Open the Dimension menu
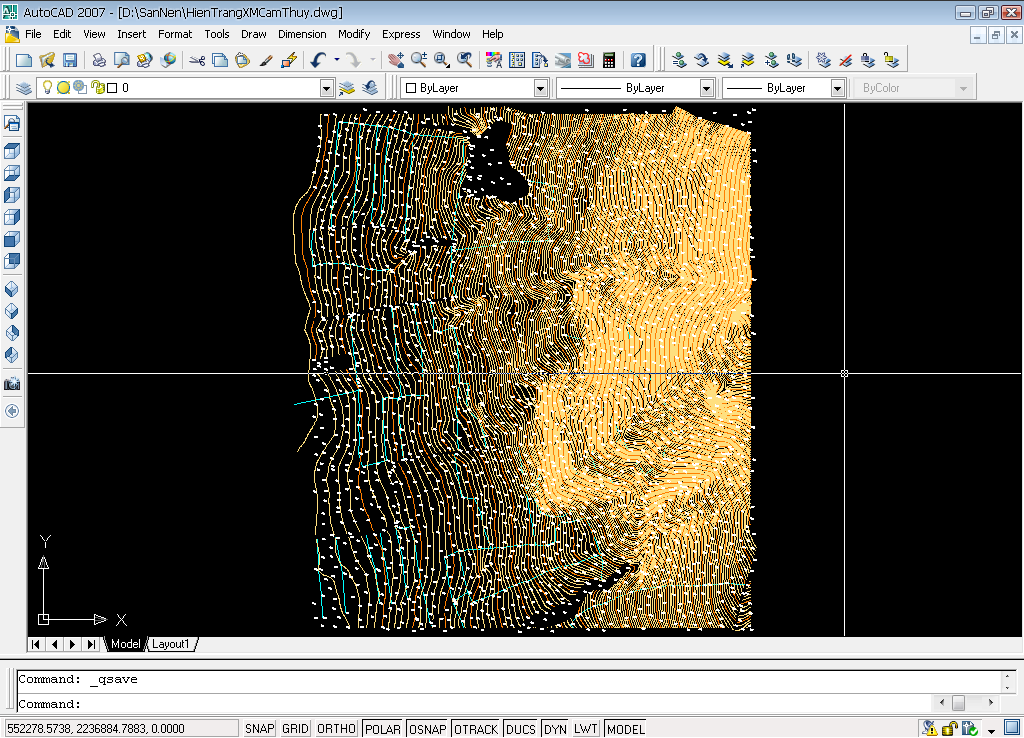1024x738 pixels. [302, 34]
